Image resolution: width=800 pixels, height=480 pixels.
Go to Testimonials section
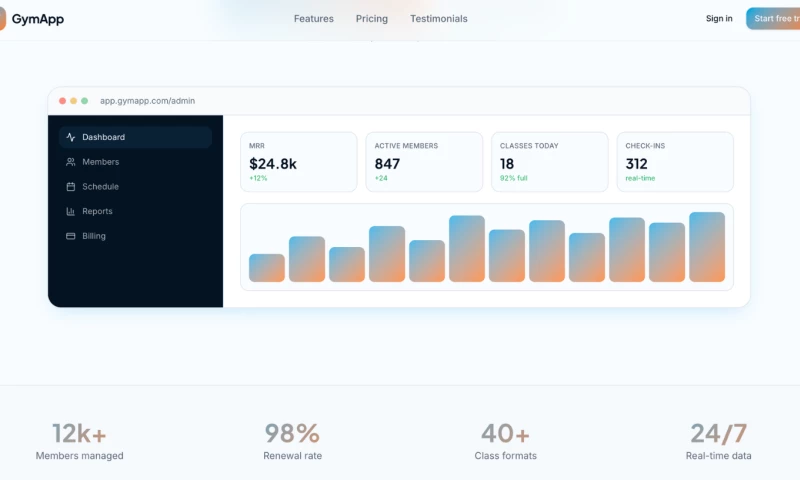tap(438, 19)
